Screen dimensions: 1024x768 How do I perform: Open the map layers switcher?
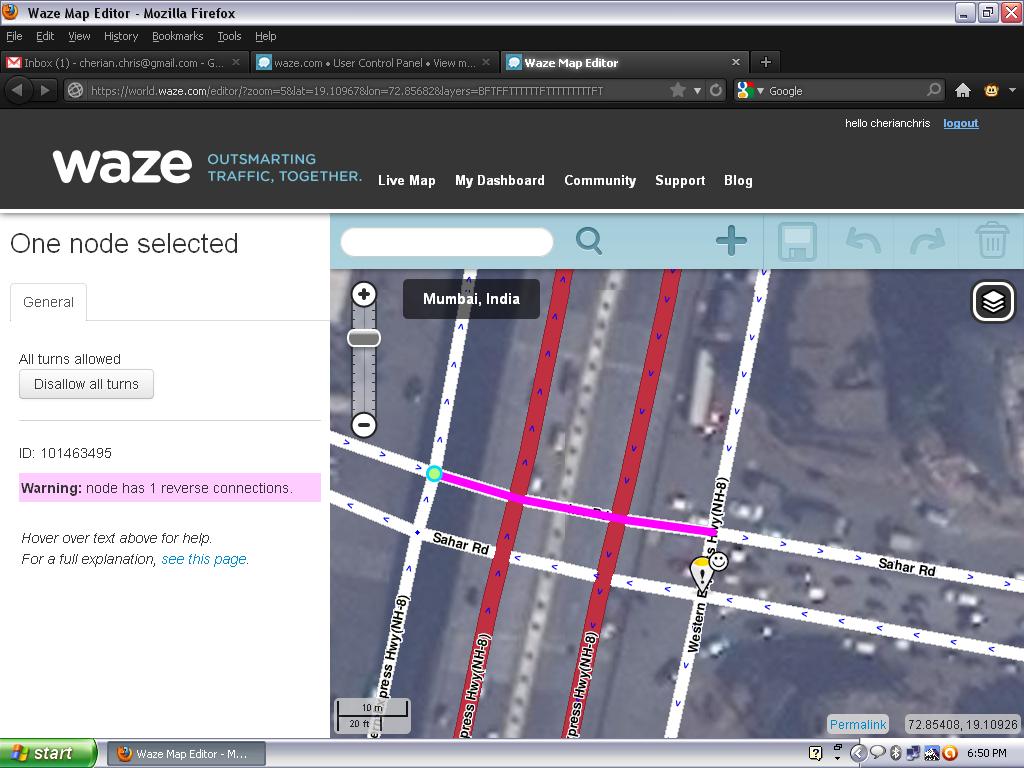993,301
